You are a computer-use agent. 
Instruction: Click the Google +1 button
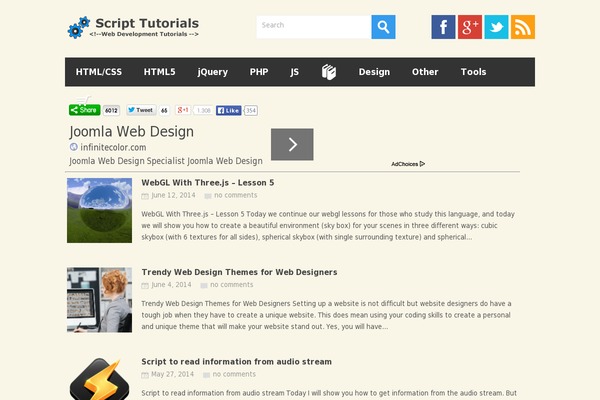pyautogui.click(x=183, y=110)
